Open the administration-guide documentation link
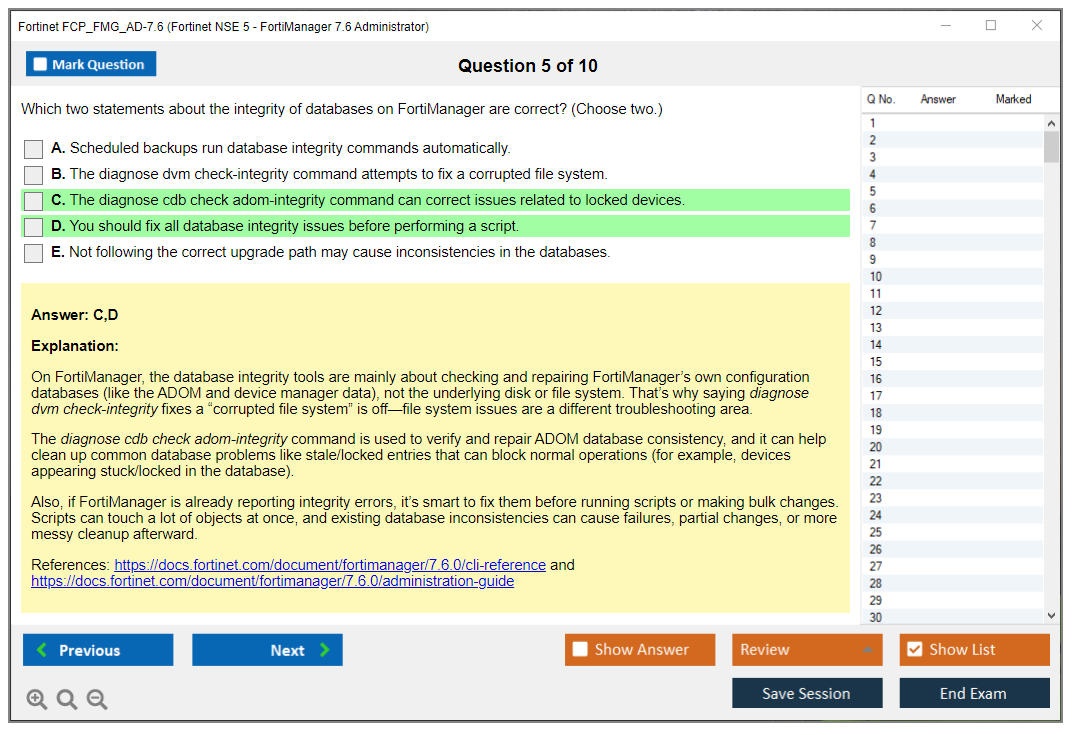This screenshot has width=1075, height=735. (272, 581)
